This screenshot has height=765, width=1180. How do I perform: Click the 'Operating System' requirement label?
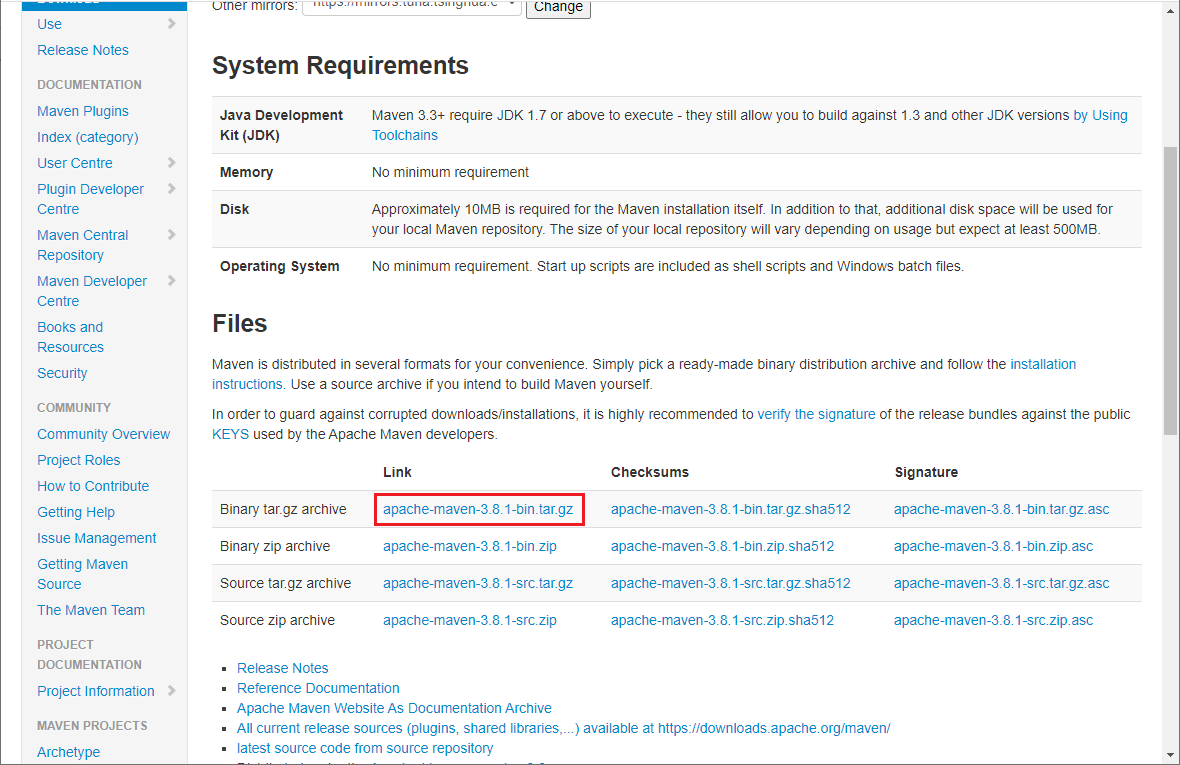pos(279,266)
